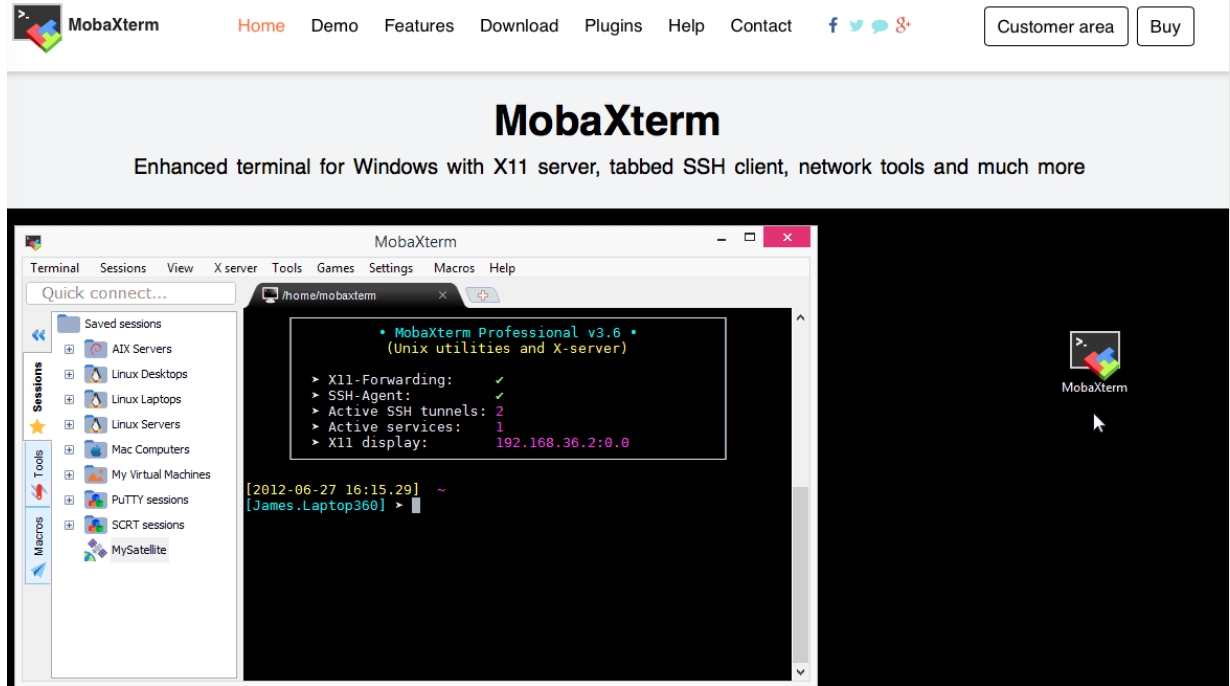Click the Buy button

(x=1165, y=27)
